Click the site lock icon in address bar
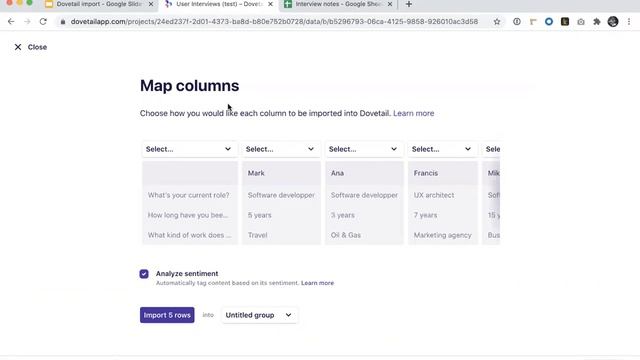Image resolution: width=640 pixels, height=360 pixels. 62,22
